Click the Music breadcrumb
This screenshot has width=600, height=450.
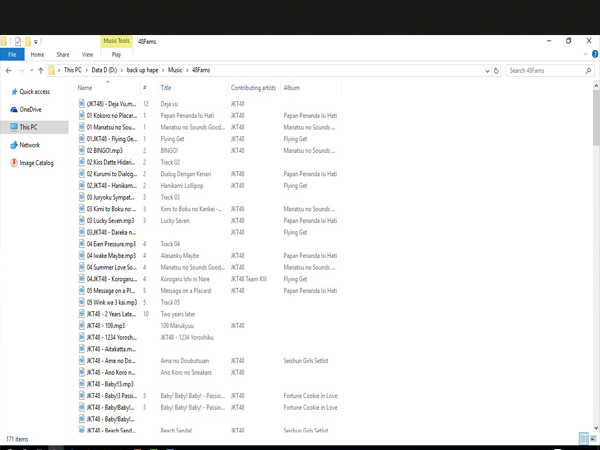point(175,70)
